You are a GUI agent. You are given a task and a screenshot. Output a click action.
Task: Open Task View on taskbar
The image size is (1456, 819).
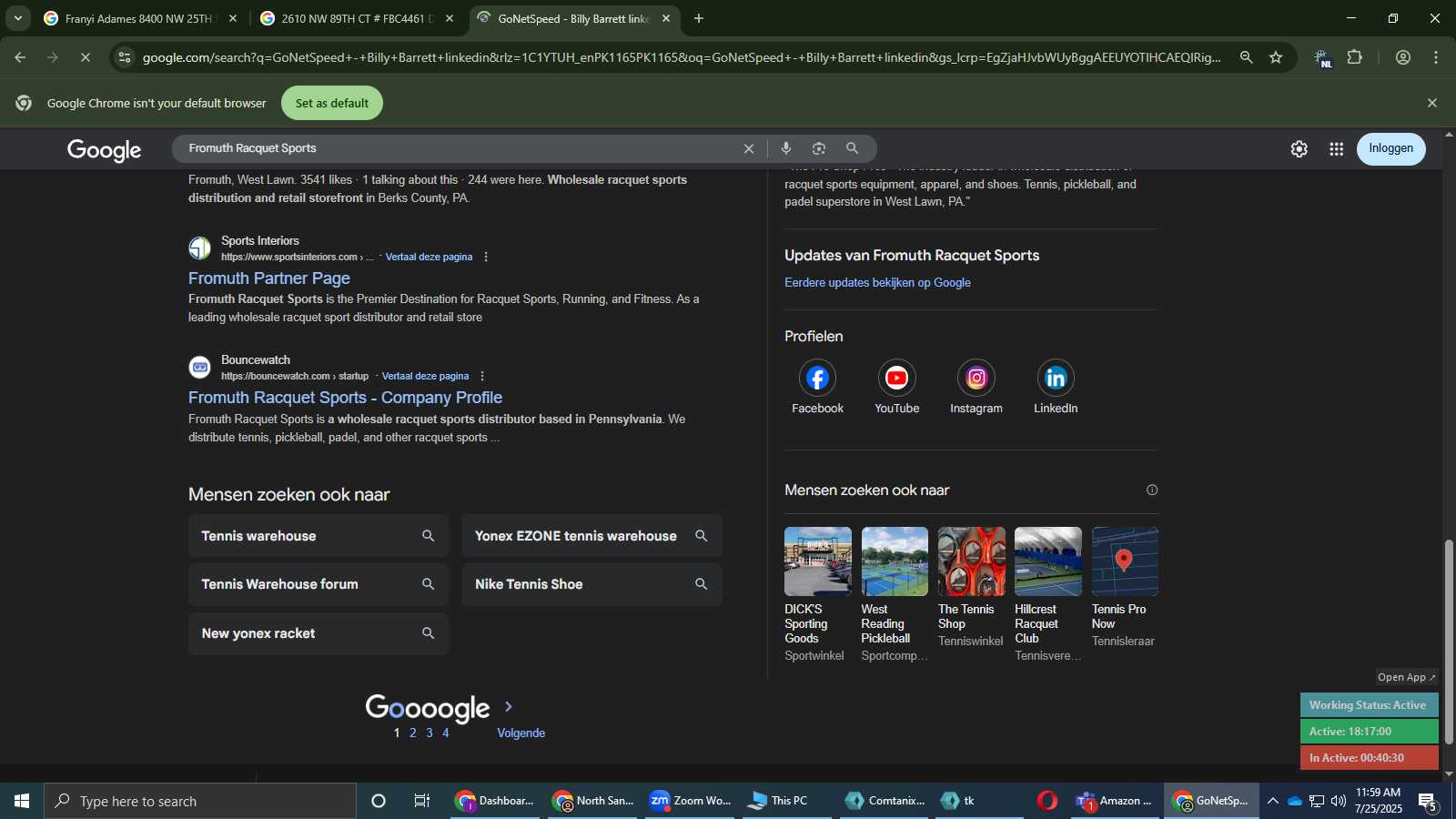tap(421, 801)
